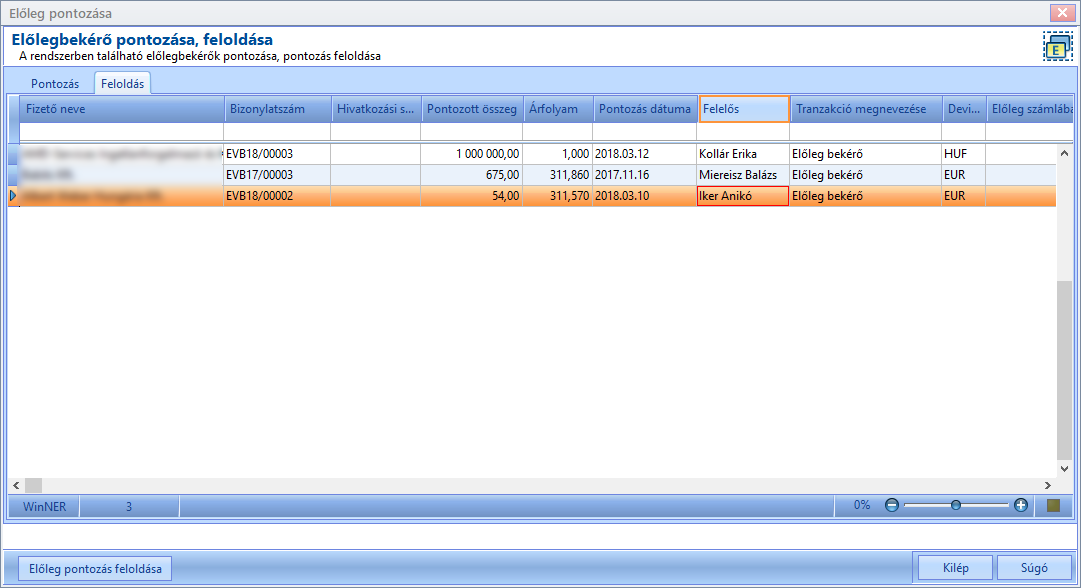
Task: Click the Devi... column header
Action: click(x=964, y=109)
